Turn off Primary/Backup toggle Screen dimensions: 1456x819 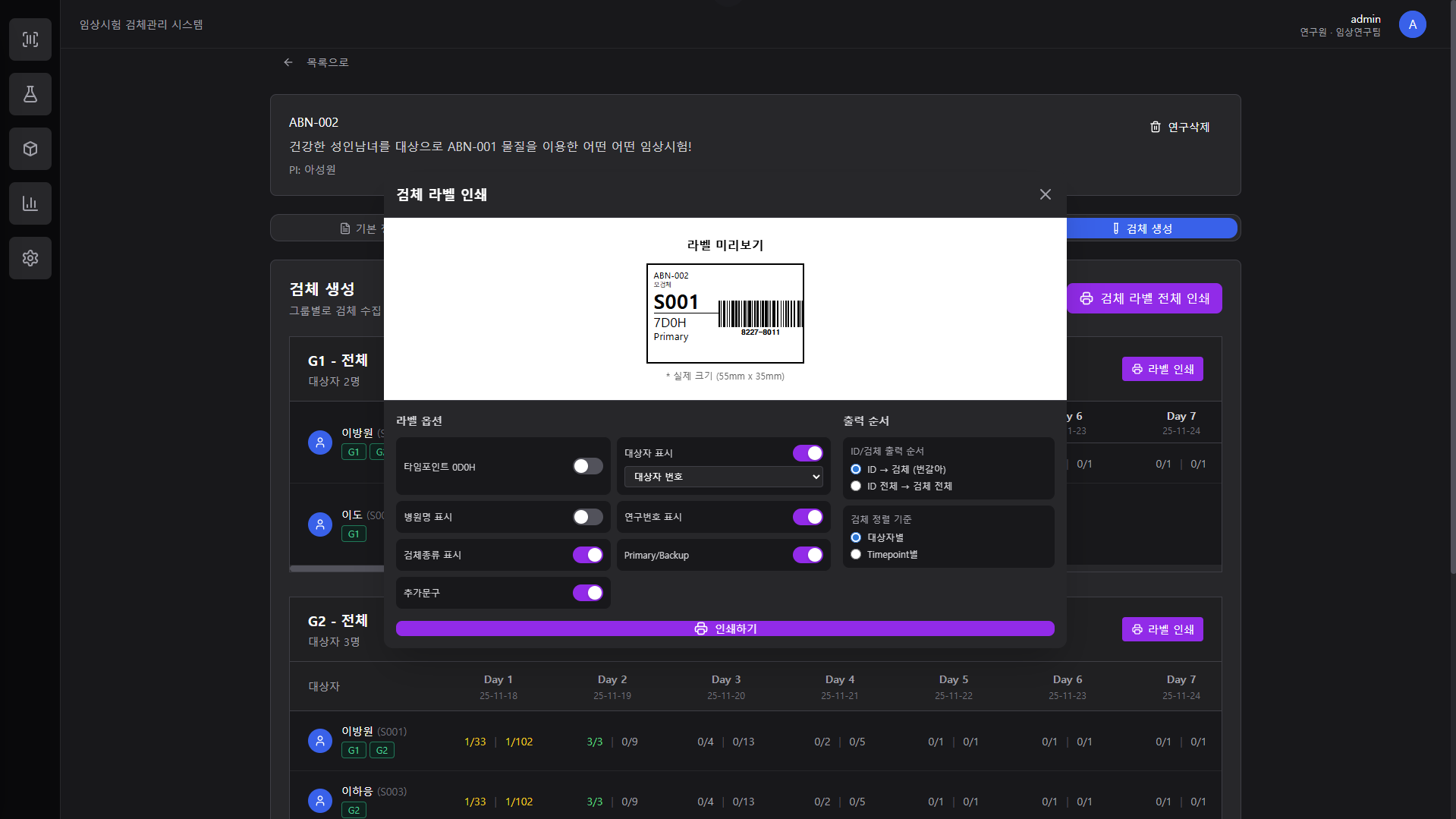pos(807,555)
